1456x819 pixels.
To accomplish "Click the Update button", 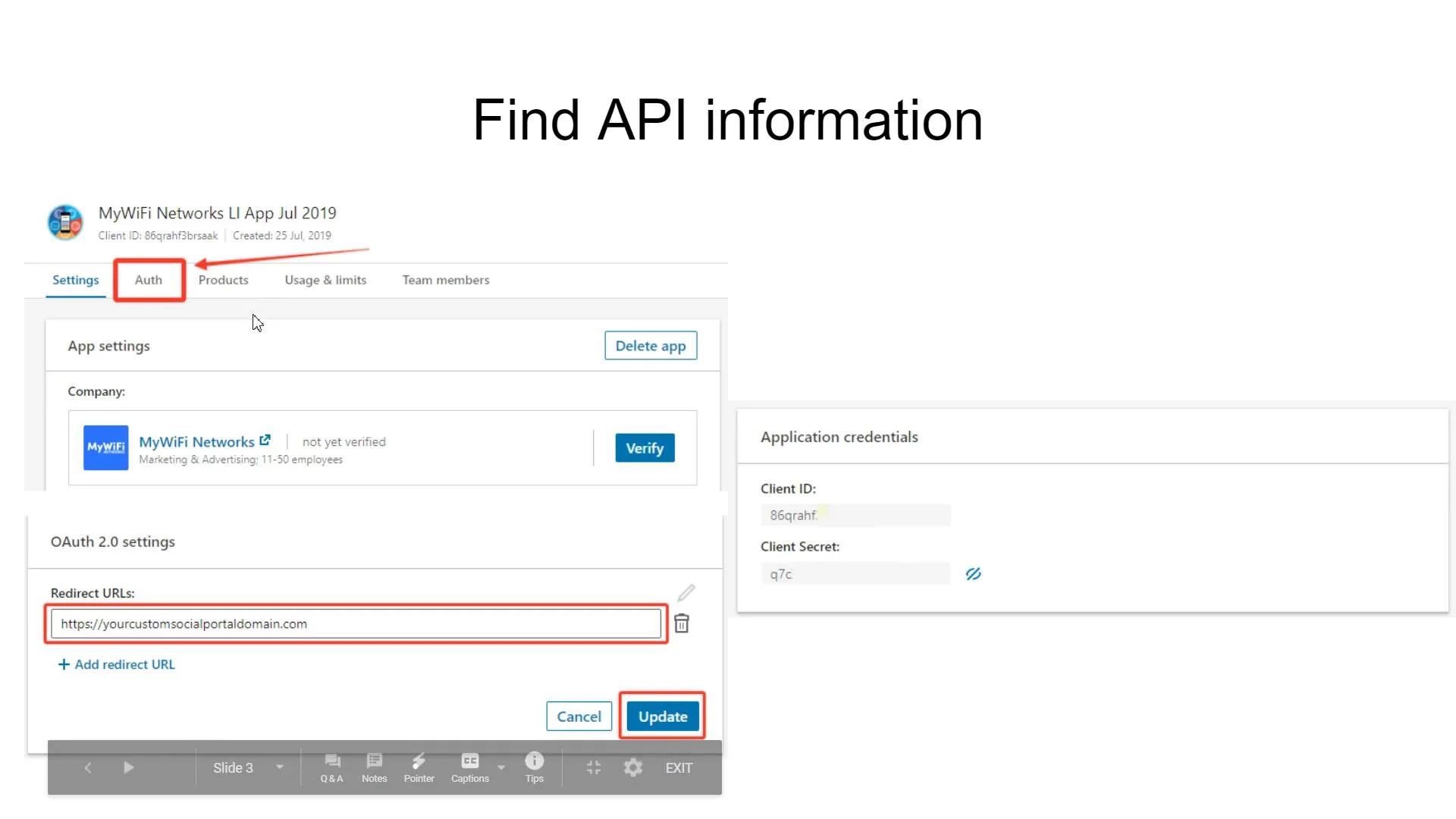I will point(663,717).
